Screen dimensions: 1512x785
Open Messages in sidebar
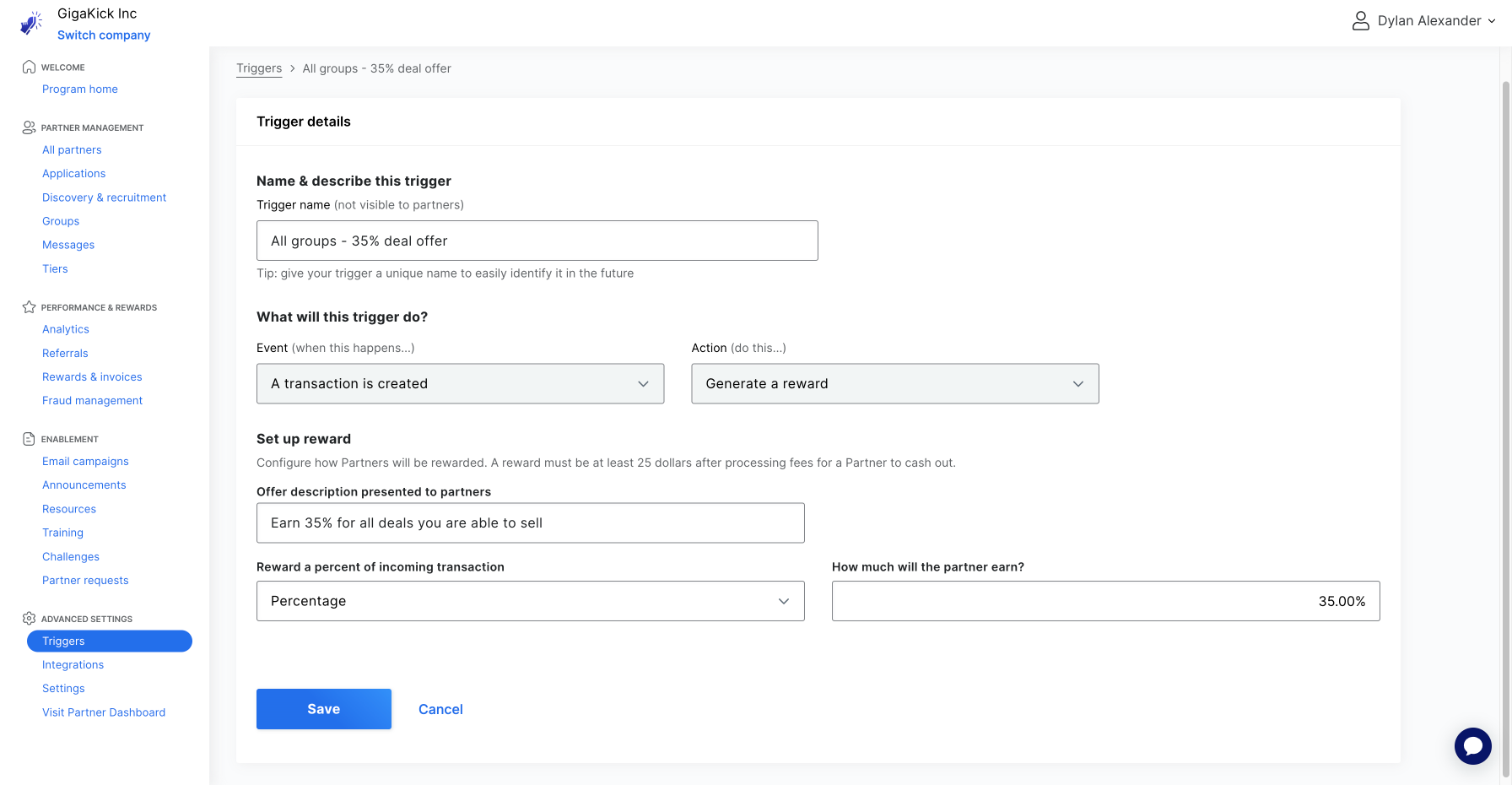click(x=68, y=245)
